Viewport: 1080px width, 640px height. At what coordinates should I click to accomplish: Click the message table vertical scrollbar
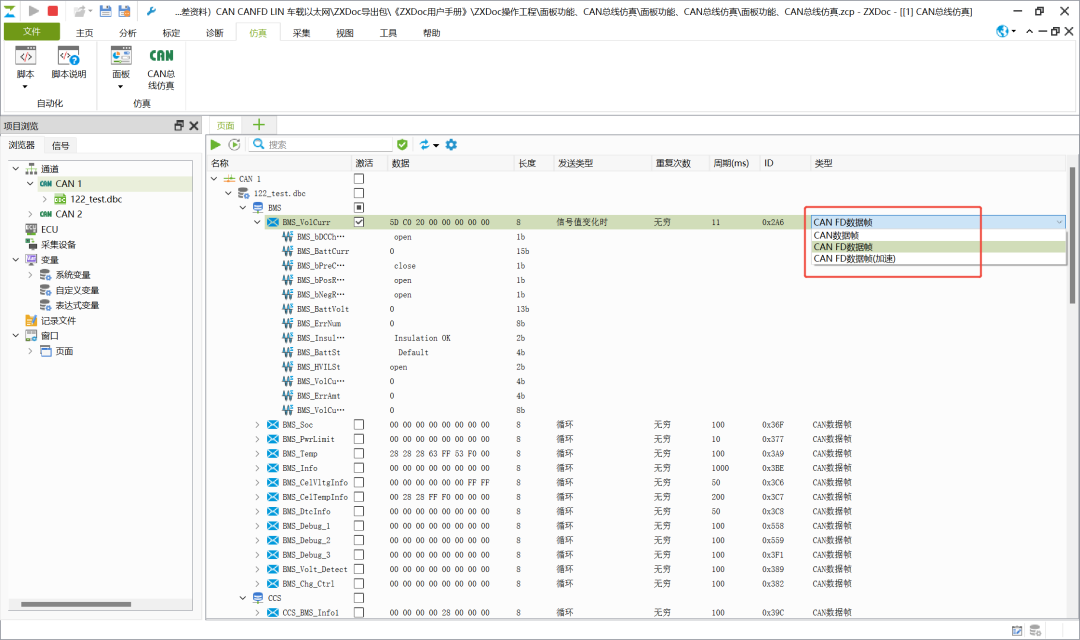(x=1072, y=234)
